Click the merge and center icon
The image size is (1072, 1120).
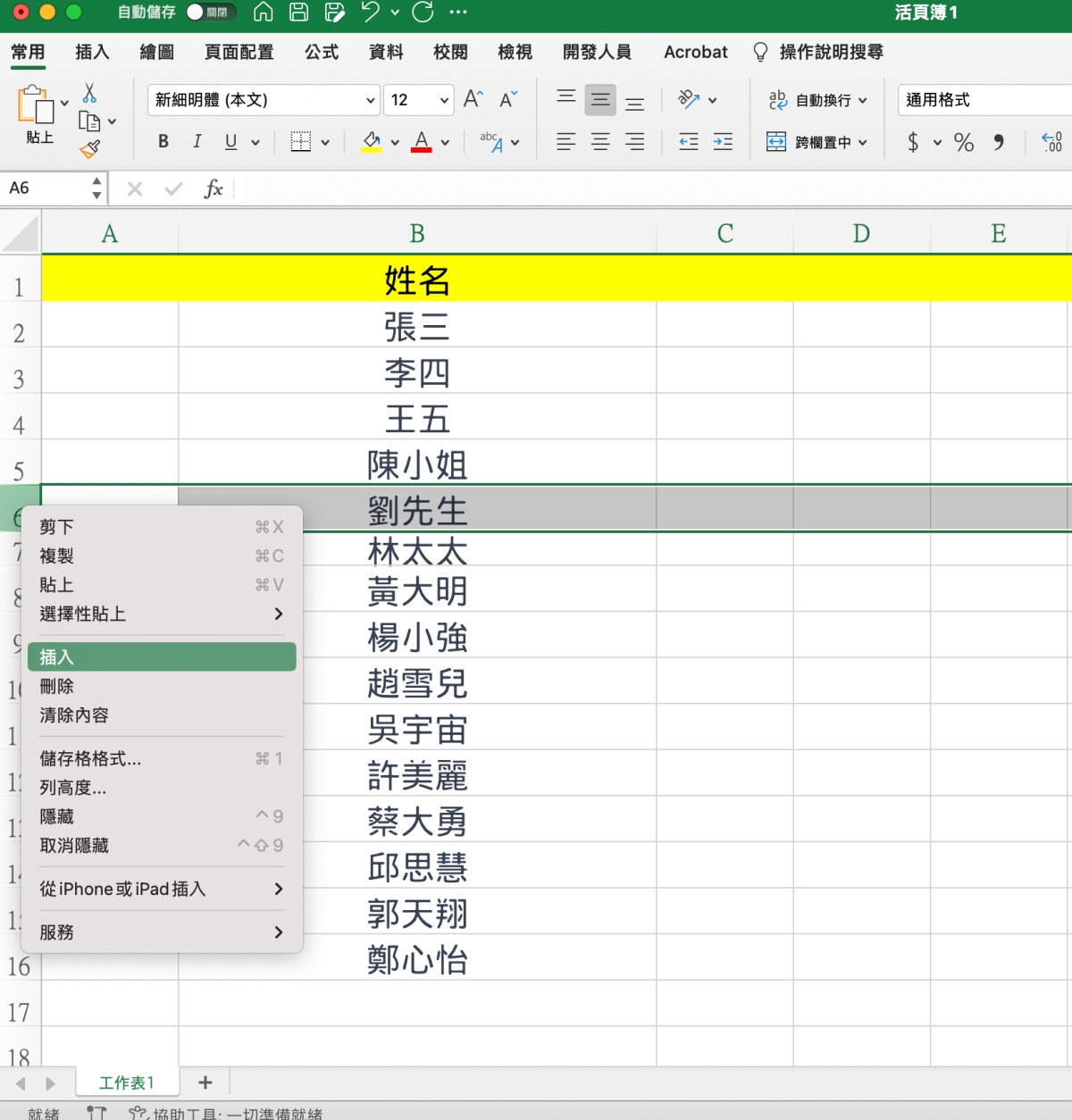[776, 142]
